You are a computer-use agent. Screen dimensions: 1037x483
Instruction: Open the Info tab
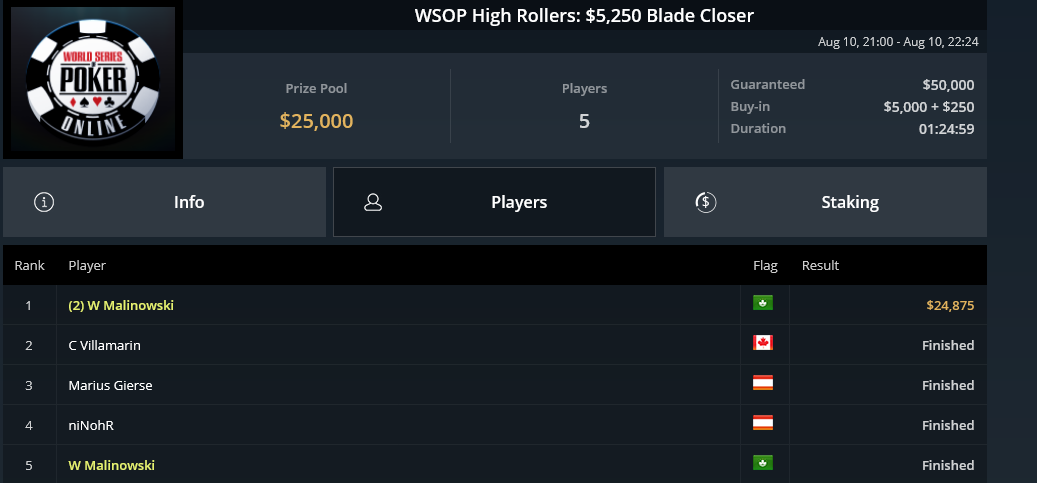pyautogui.click(x=164, y=202)
